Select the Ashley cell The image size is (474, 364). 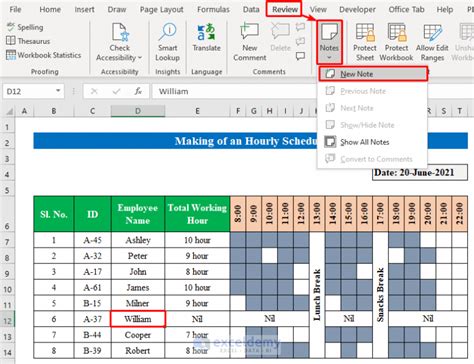tap(138, 240)
